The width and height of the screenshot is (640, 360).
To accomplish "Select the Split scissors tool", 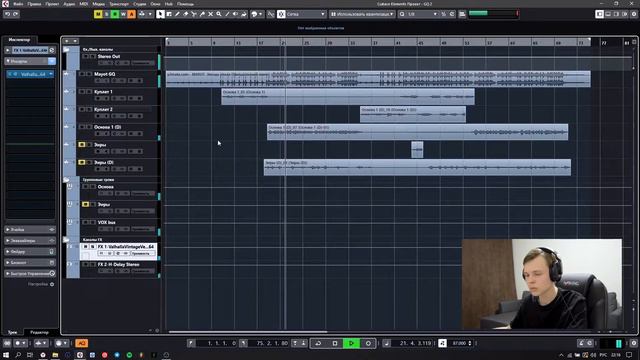I will [x=194, y=14].
